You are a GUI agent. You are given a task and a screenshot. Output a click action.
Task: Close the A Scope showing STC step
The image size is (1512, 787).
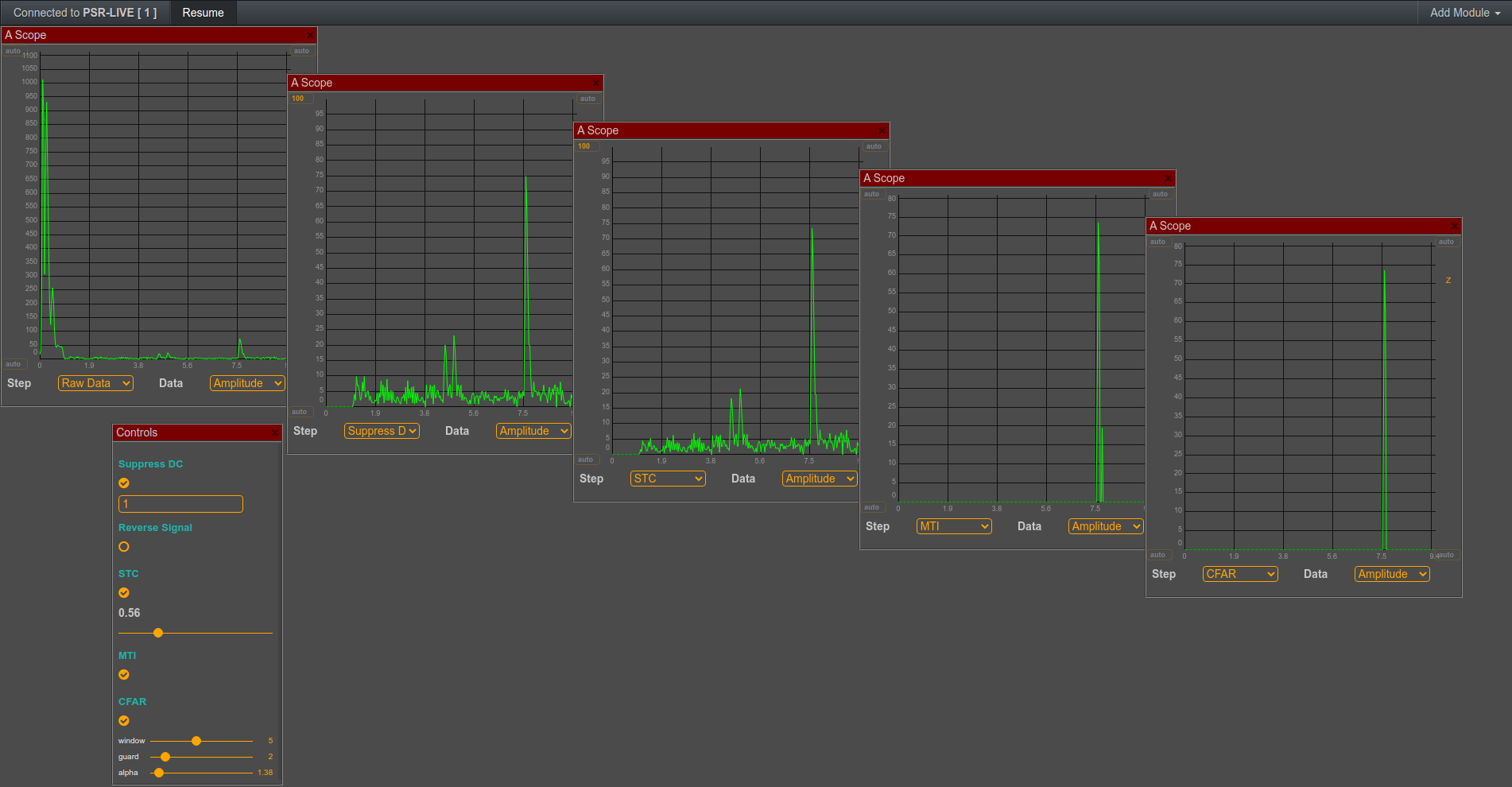tap(882, 130)
